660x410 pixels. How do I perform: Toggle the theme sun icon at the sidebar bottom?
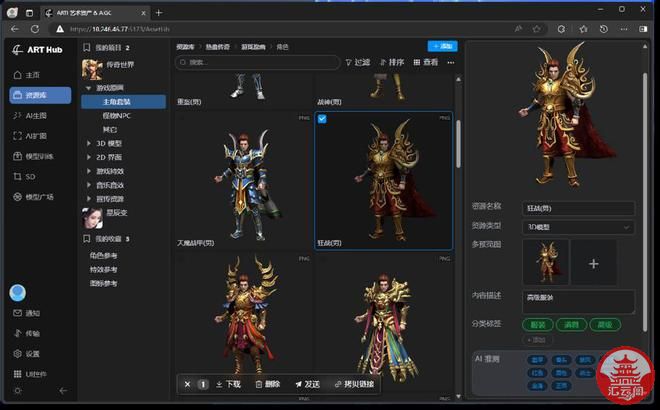(x=17, y=391)
